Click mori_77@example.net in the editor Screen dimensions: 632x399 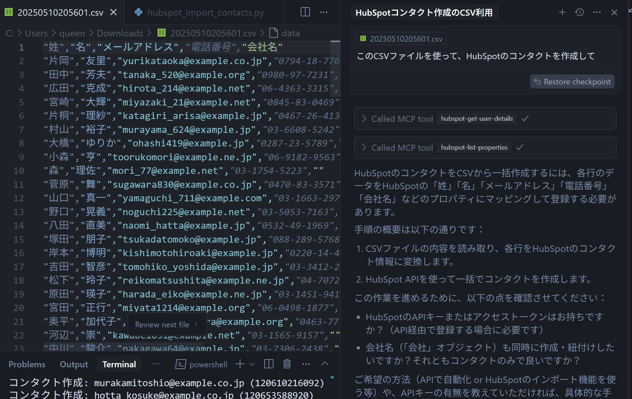click(165, 171)
